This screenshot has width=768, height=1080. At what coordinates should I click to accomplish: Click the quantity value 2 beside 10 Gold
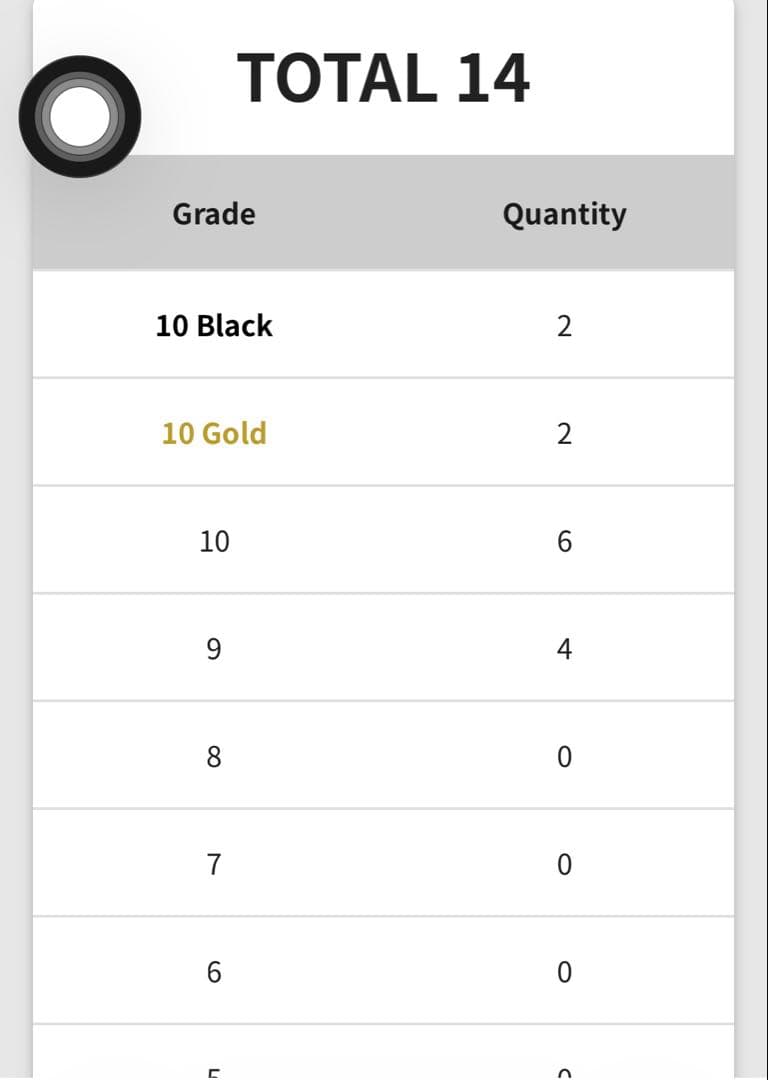click(565, 433)
